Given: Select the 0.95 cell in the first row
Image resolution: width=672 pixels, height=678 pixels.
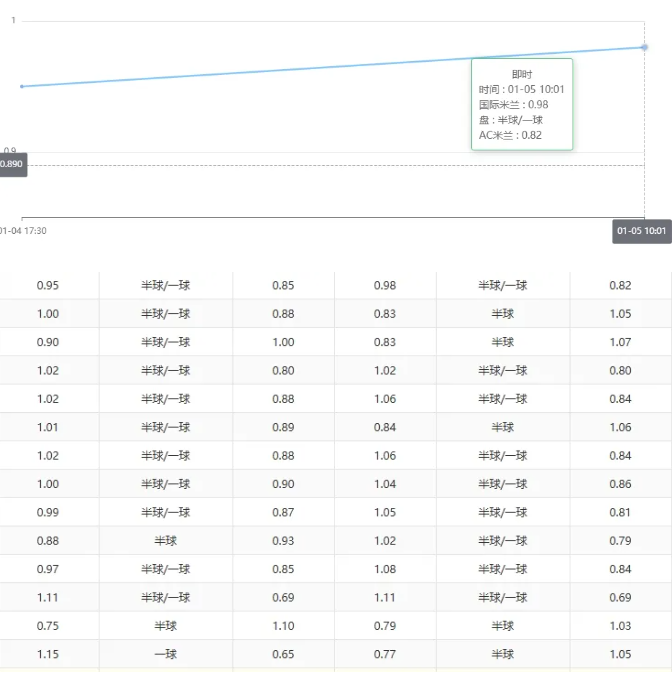Looking at the screenshot, I should pos(48,285).
